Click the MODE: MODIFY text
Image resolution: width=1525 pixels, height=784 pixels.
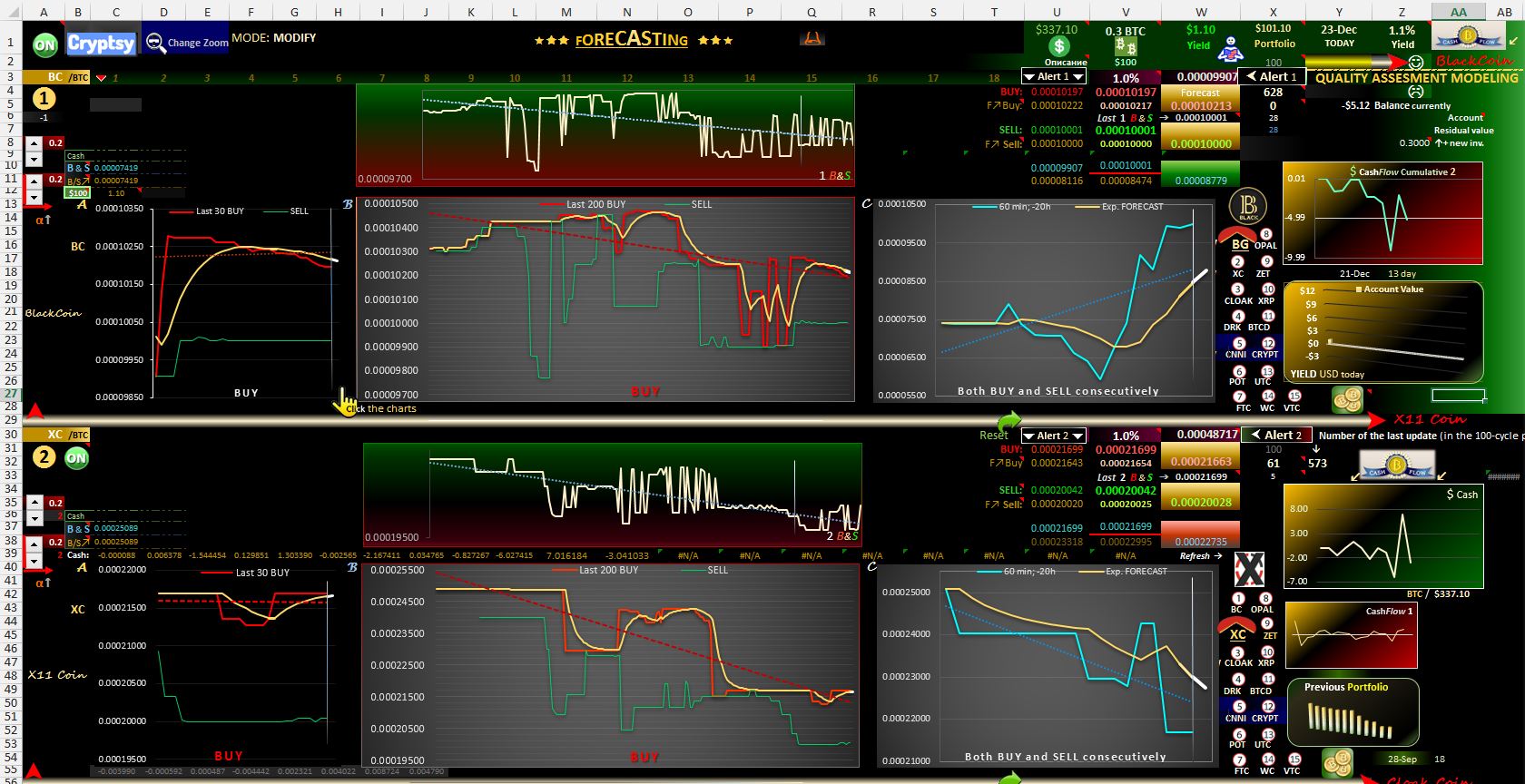pos(274,38)
